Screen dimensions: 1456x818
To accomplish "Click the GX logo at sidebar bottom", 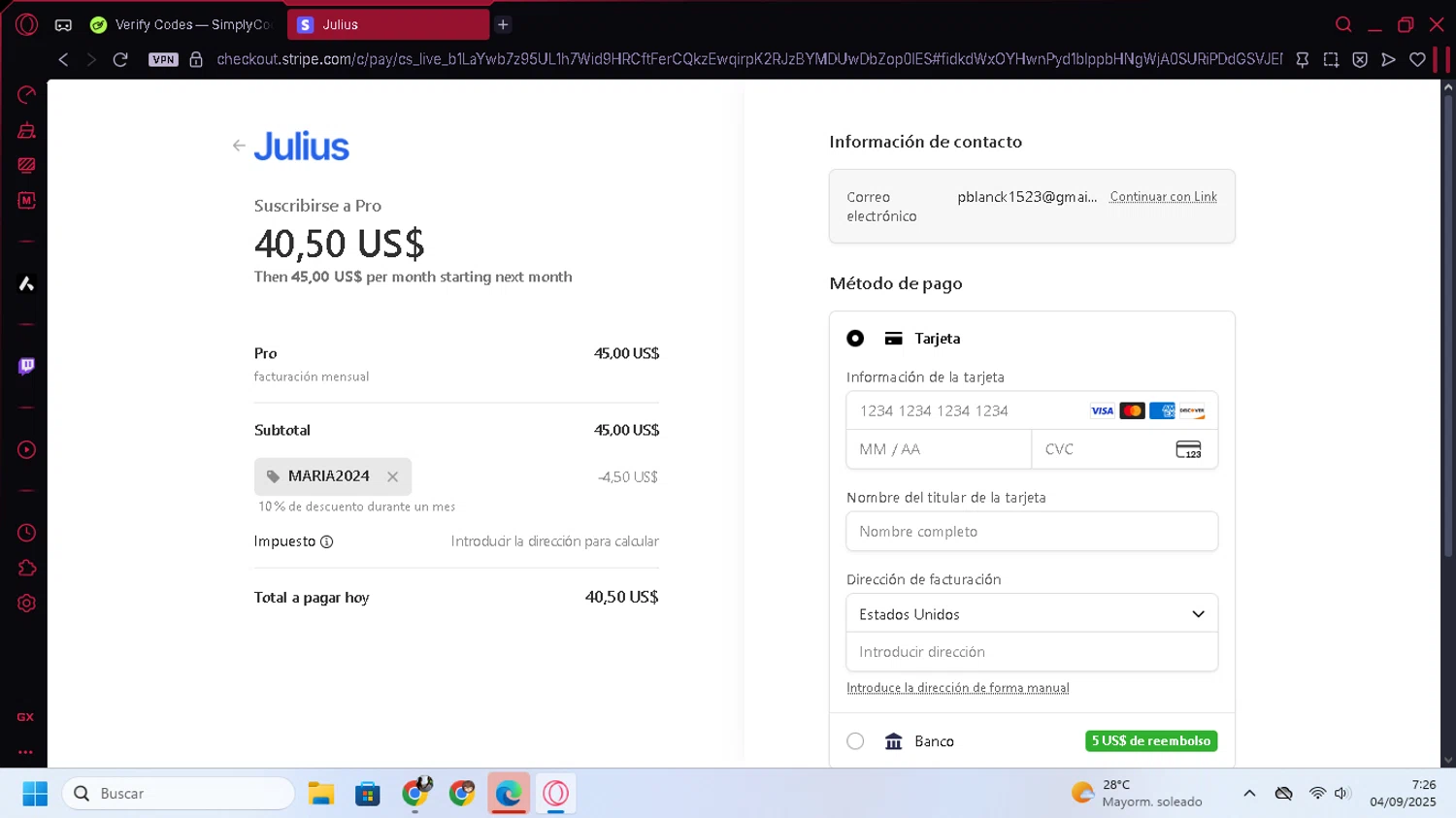I will coord(25,717).
